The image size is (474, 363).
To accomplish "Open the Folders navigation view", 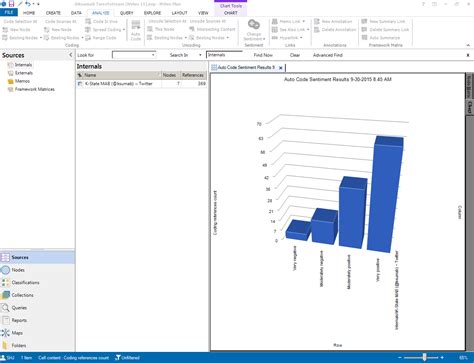I will pos(37,345).
